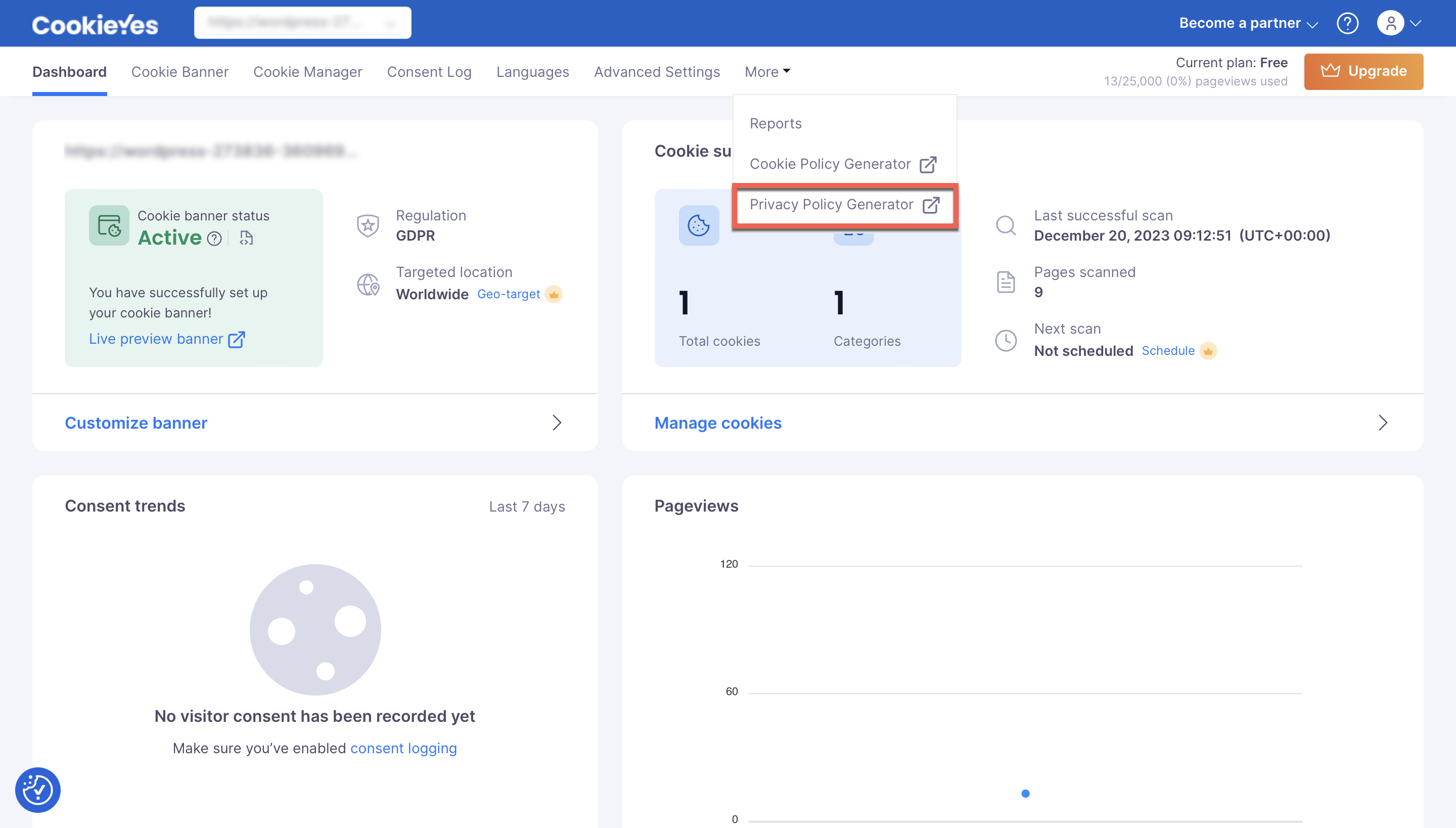Click the Last 7 days label
1456x828 pixels.
[527, 507]
